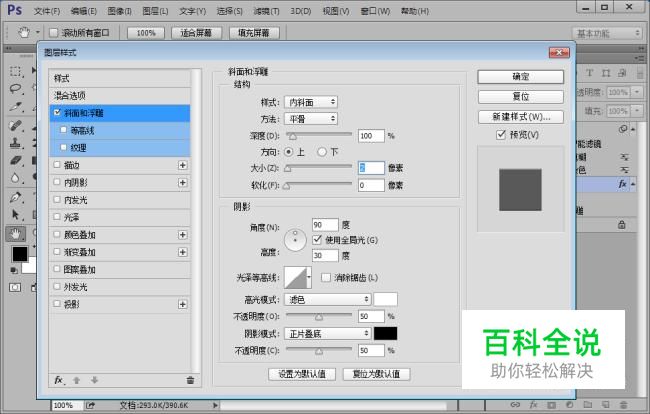
Task: Select the Eyedropper tool
Action: click(x=15, y=107)
